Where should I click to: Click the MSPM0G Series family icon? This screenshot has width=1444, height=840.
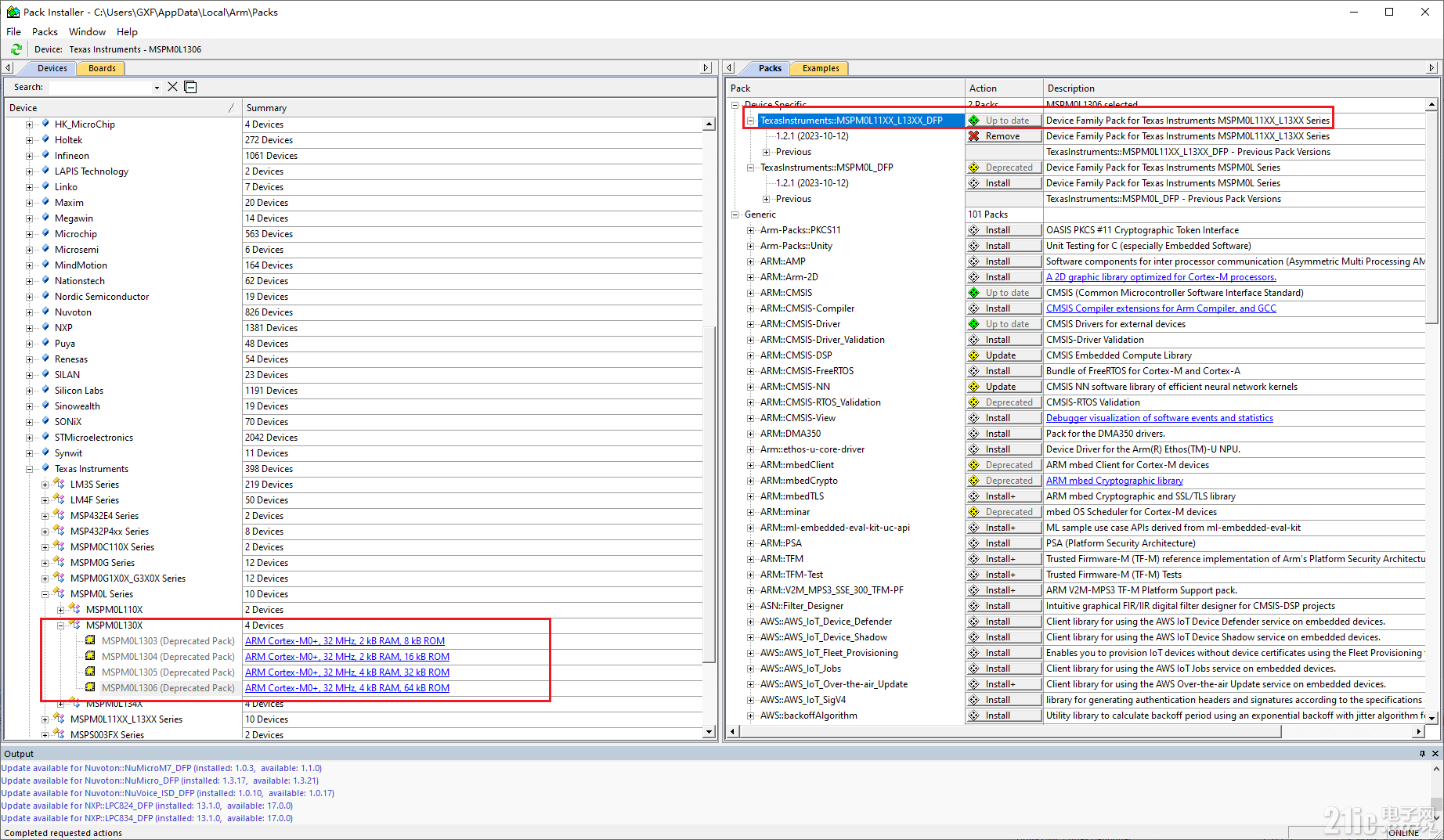[x=59, y=562]
